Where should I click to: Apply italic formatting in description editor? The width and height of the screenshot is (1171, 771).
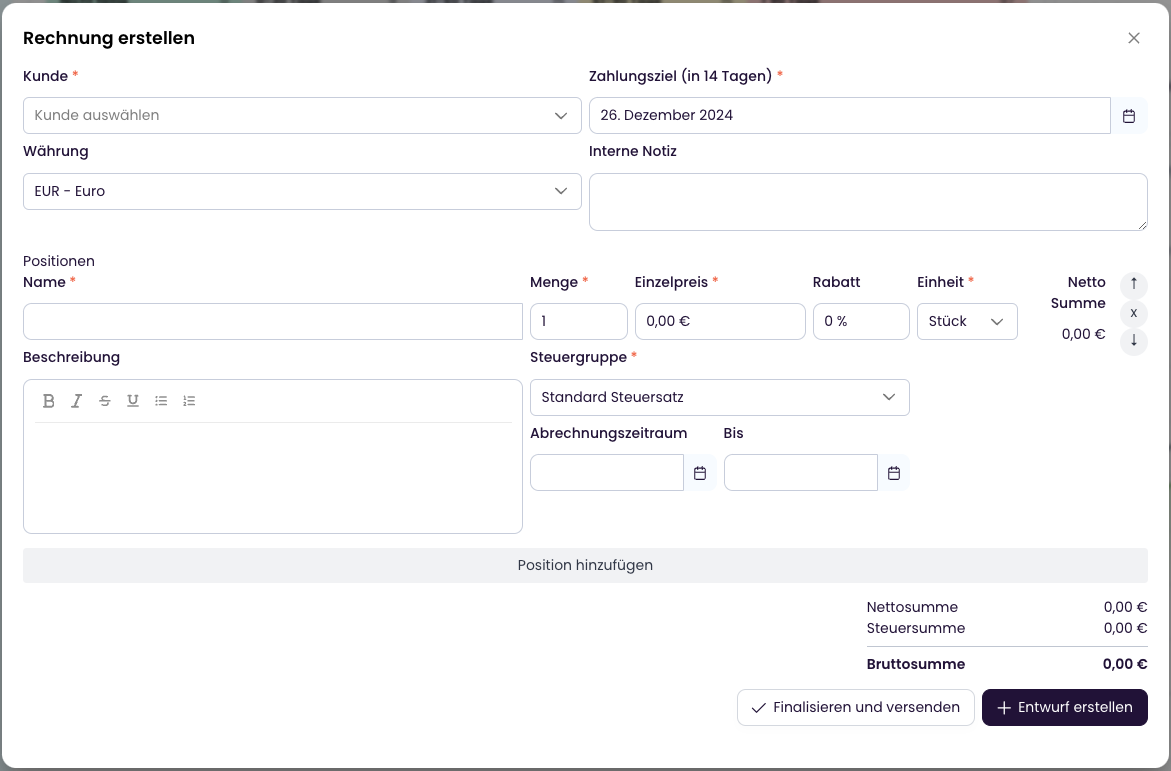(x=76, y=401)
